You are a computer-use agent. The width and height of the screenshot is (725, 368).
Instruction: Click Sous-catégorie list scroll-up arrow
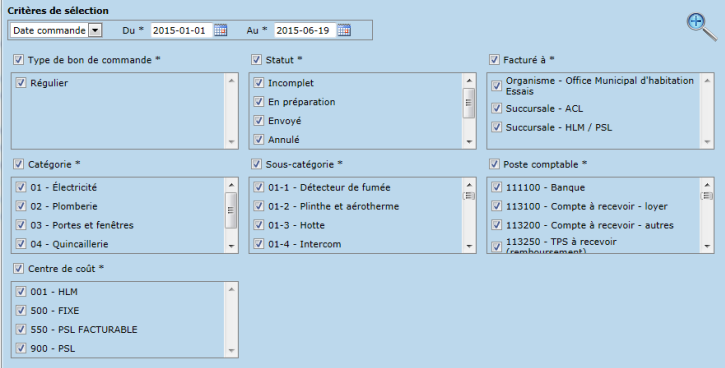(469, 185)
